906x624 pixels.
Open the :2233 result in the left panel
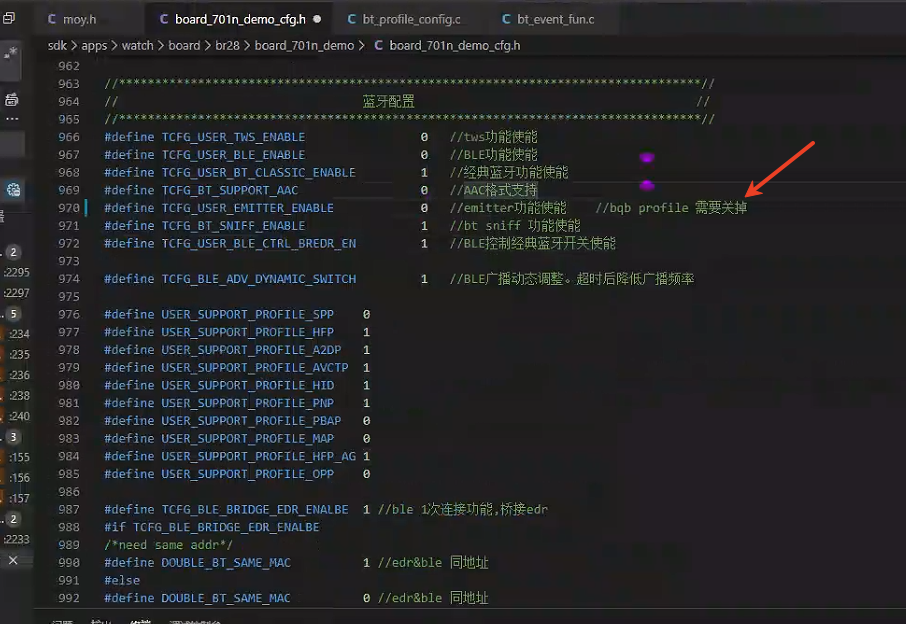(x=17, y=539)
